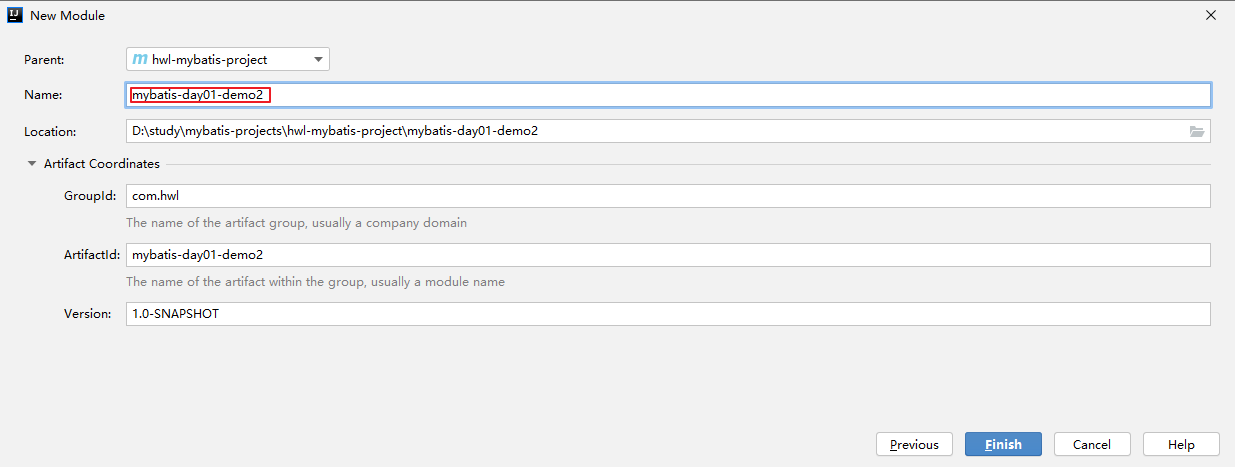Click the New Module title bar text
Image resolution: width=1235 pixels, height=467 pixels.
coord(67,16)
